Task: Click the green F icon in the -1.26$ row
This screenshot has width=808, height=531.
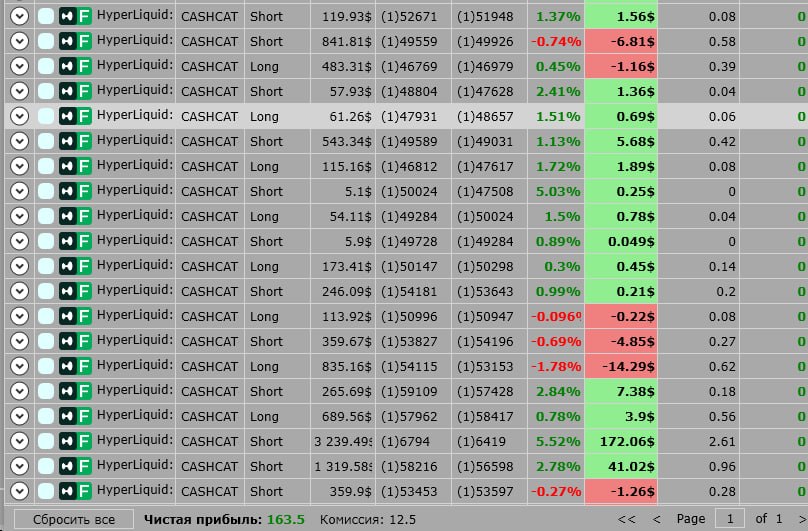Action: [x=84, y=491]
